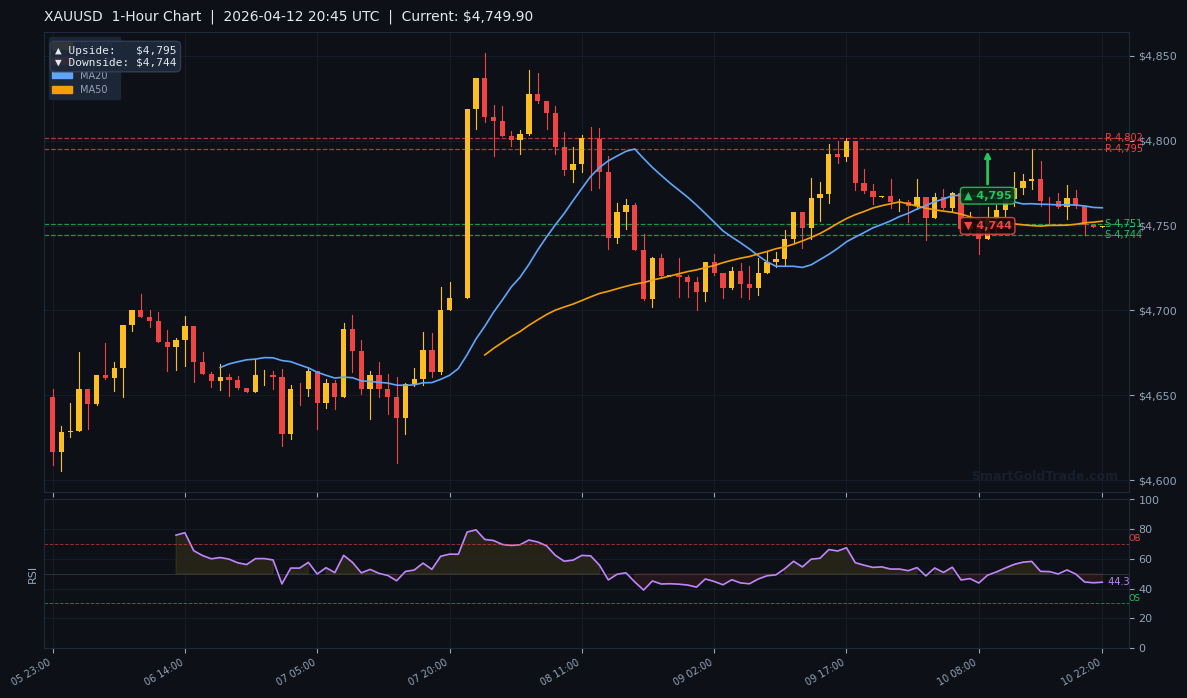Select the red 4,744 downside badge
The height and width of the screenshot is (698, 1187).
(989, 227)
